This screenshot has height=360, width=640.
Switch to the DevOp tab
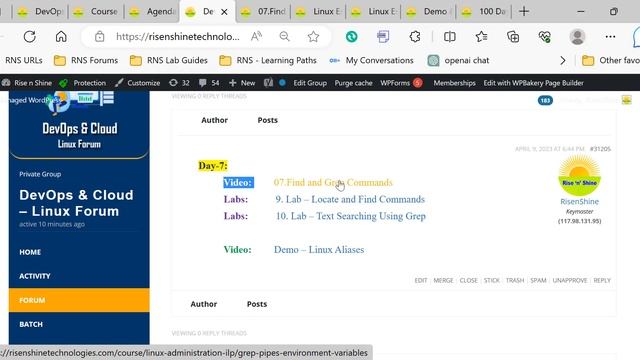(x=40, y=11)
